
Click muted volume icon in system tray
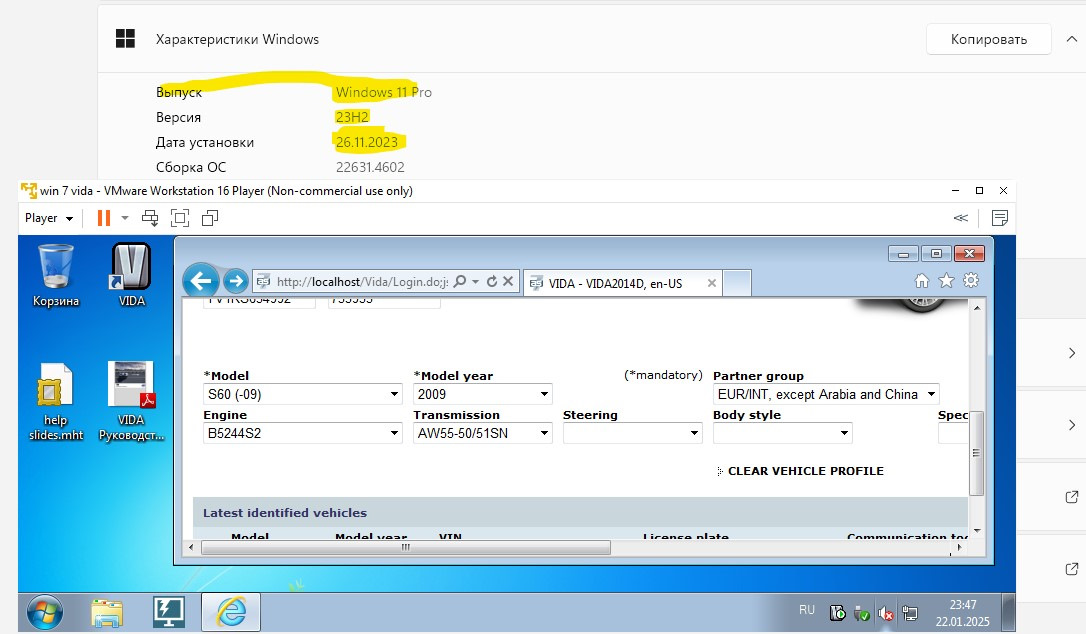point(885,612)
